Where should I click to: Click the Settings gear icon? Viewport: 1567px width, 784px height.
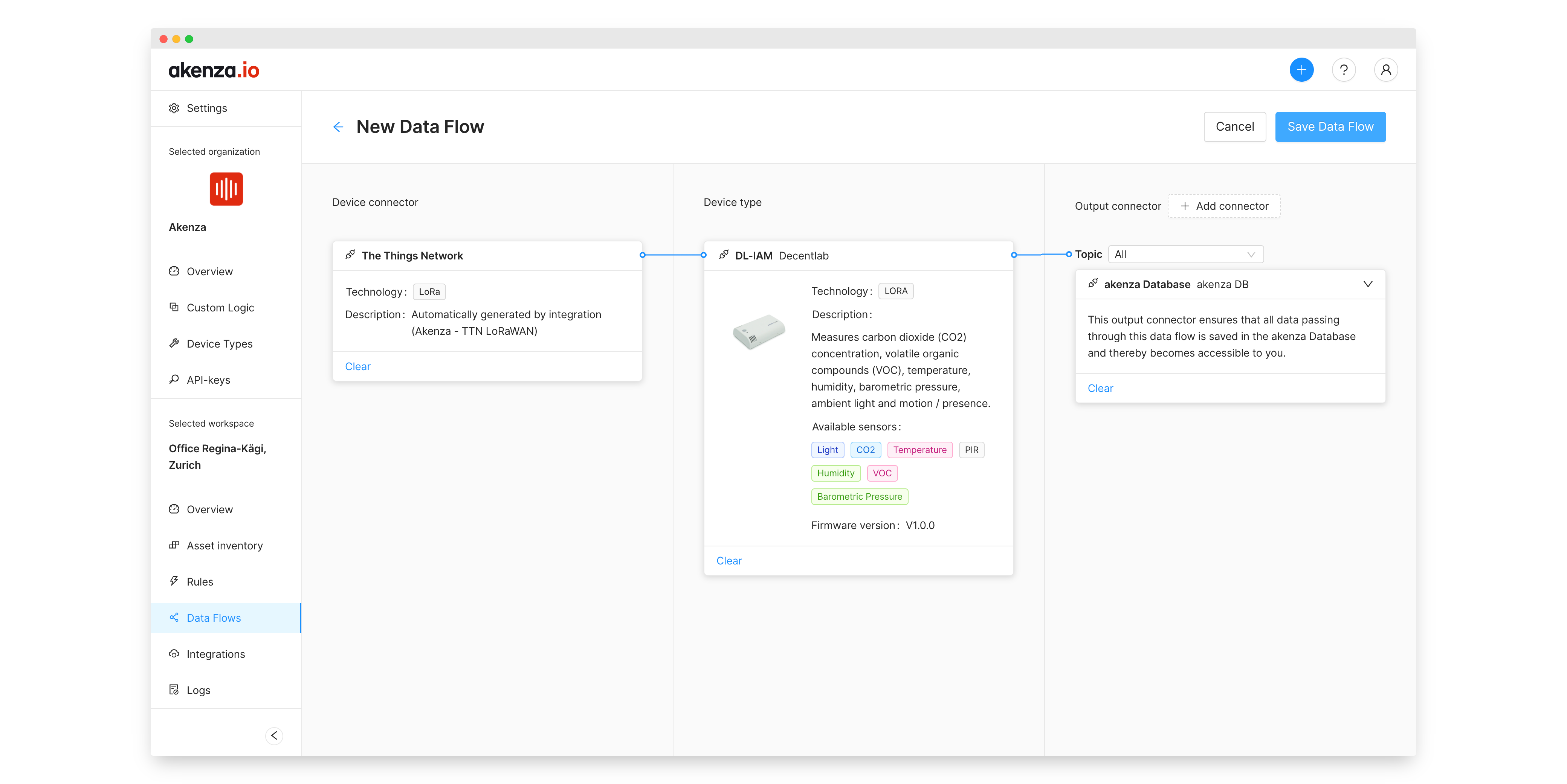(174, 108)
